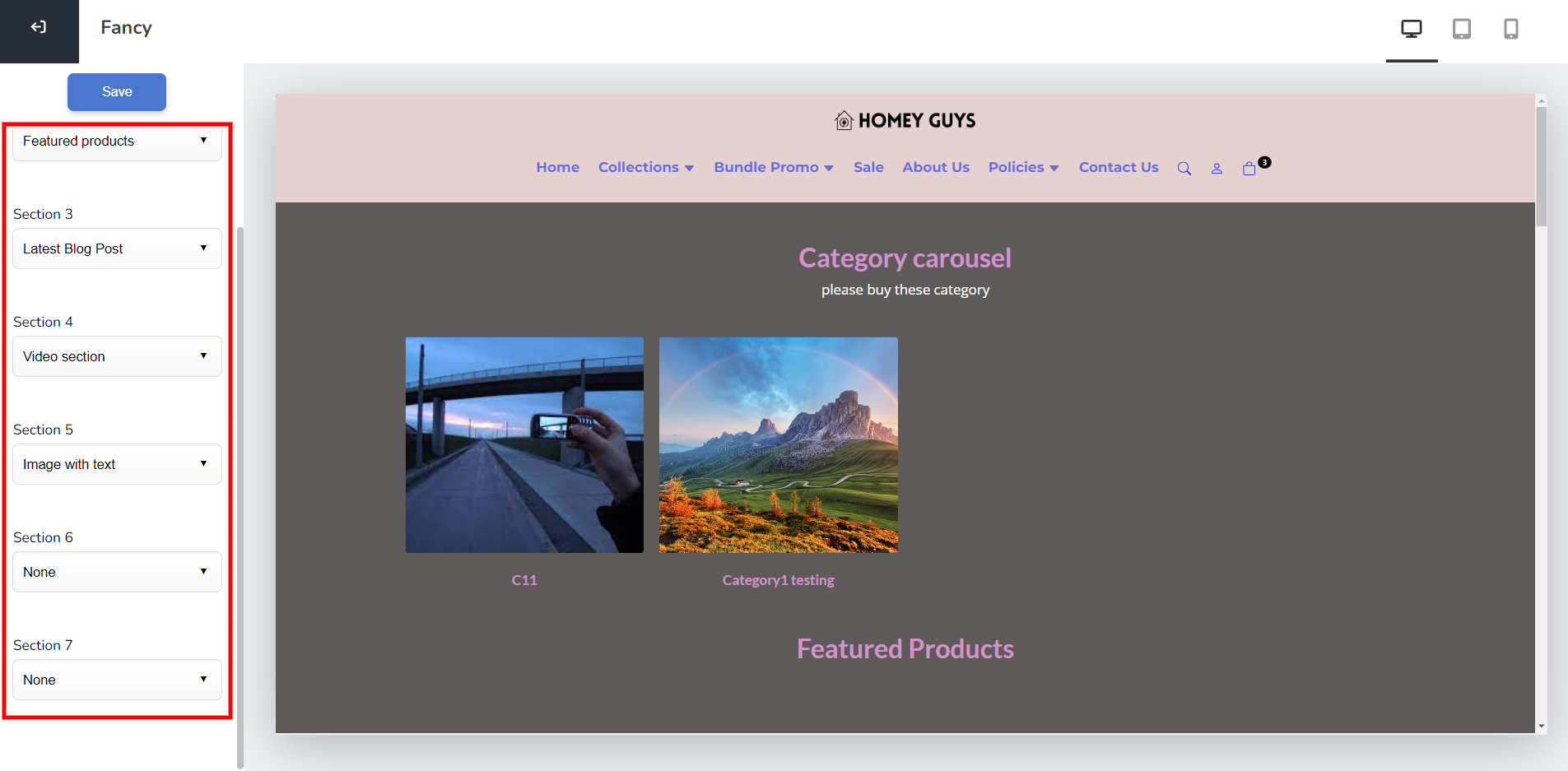Switch to tablet preview mode
This screenshot has height=771, width=1568.
pyautogui.click(x=1462, y=29)
